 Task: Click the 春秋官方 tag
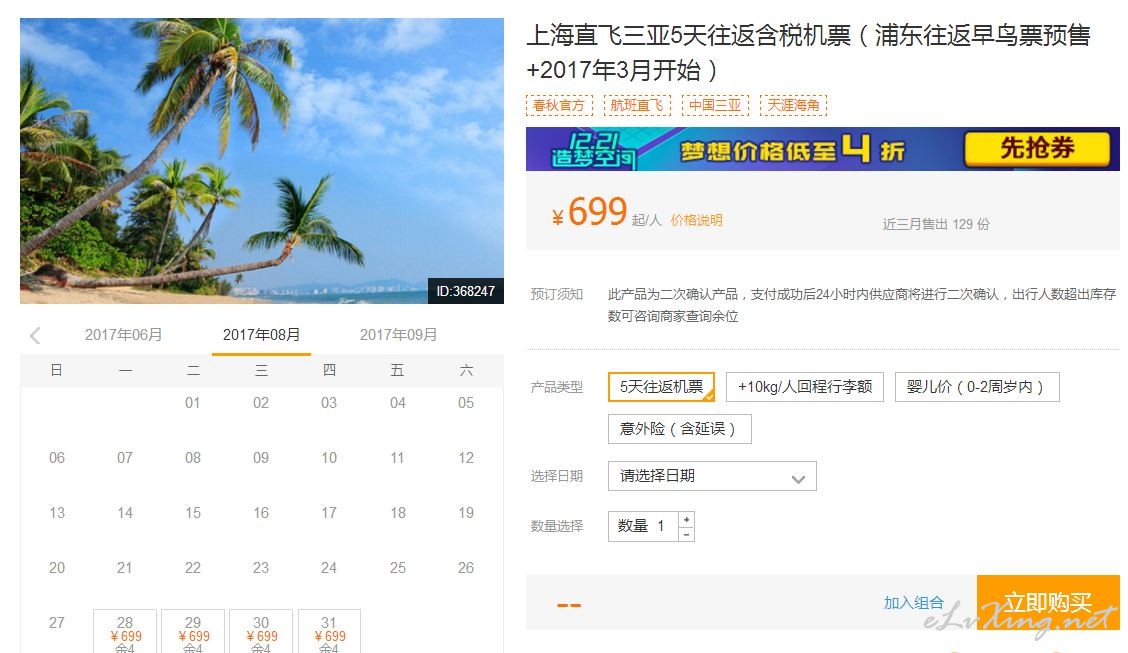coord(559,105)
